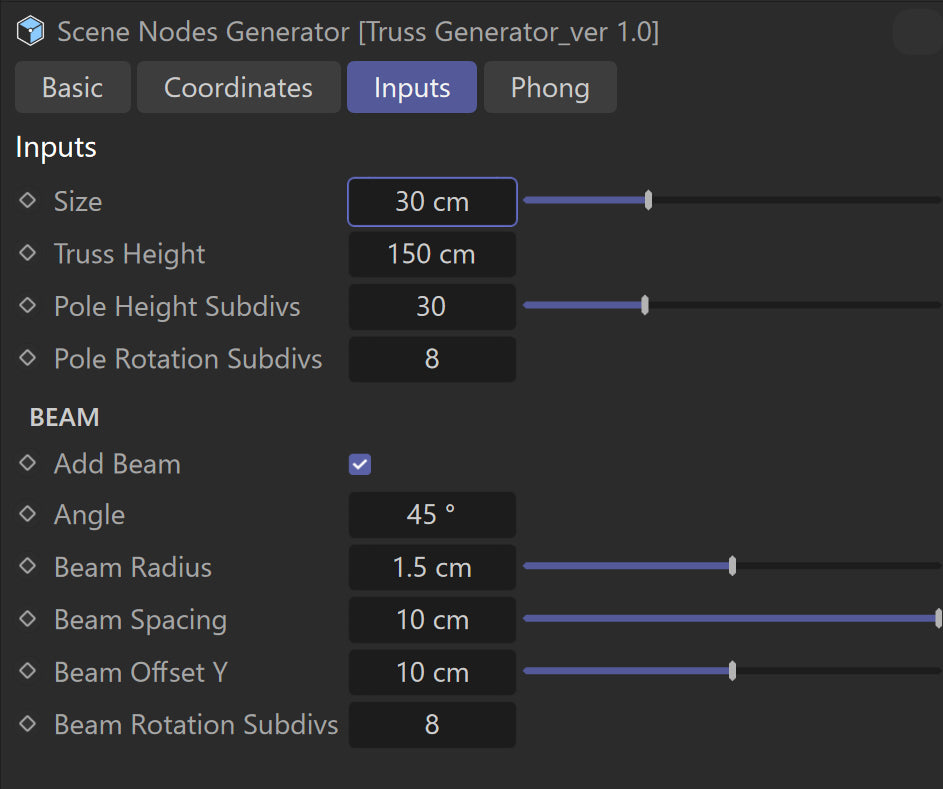Click the Angle value field
This screenshot has height=789, width=943.
[431, 515]
